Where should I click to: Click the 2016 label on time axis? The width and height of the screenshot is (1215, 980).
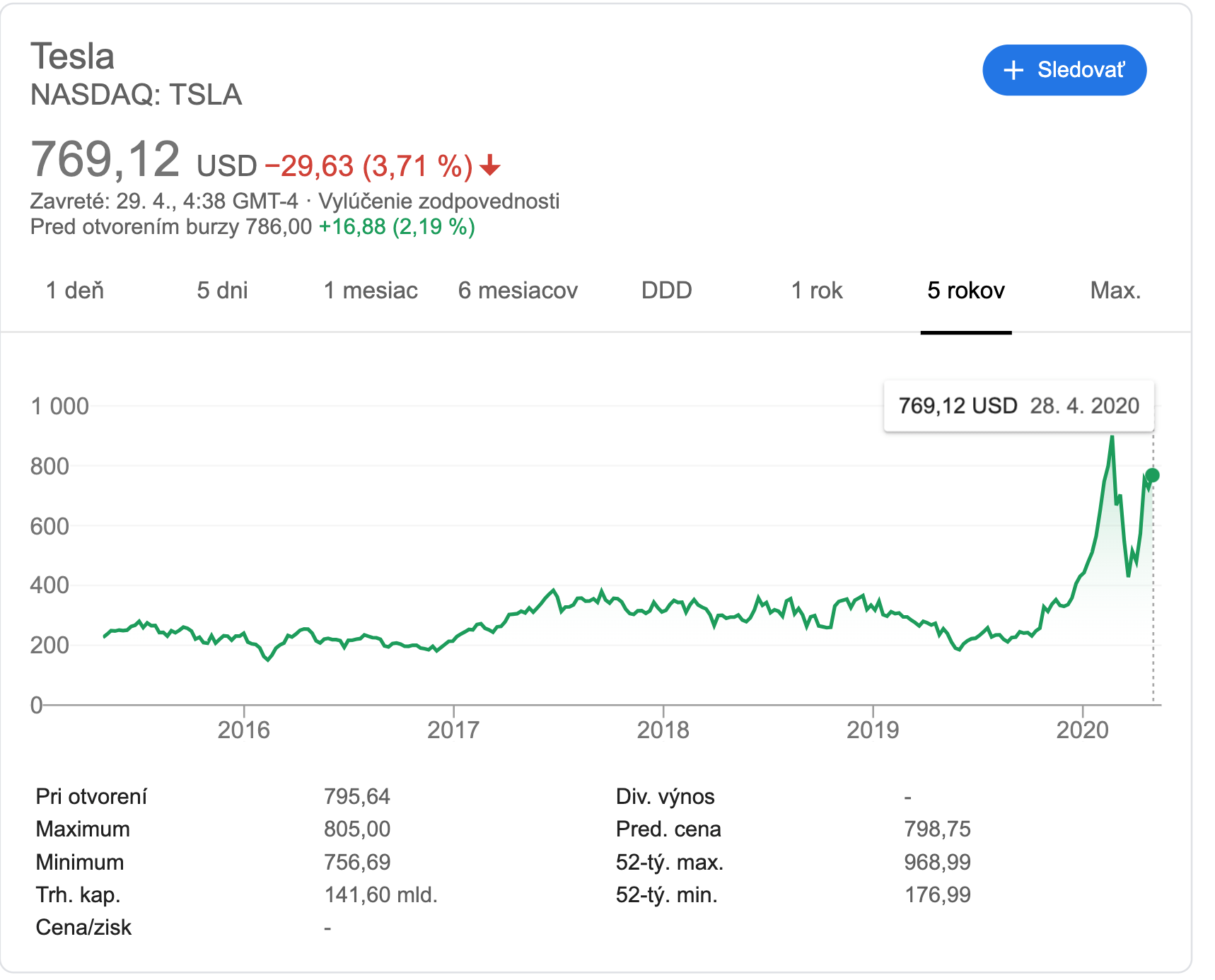[244, 730]
